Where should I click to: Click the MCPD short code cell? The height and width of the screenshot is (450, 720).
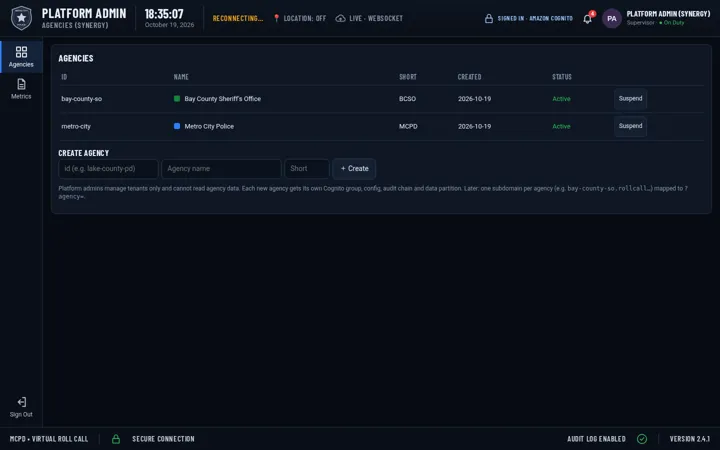pos(408,126)
